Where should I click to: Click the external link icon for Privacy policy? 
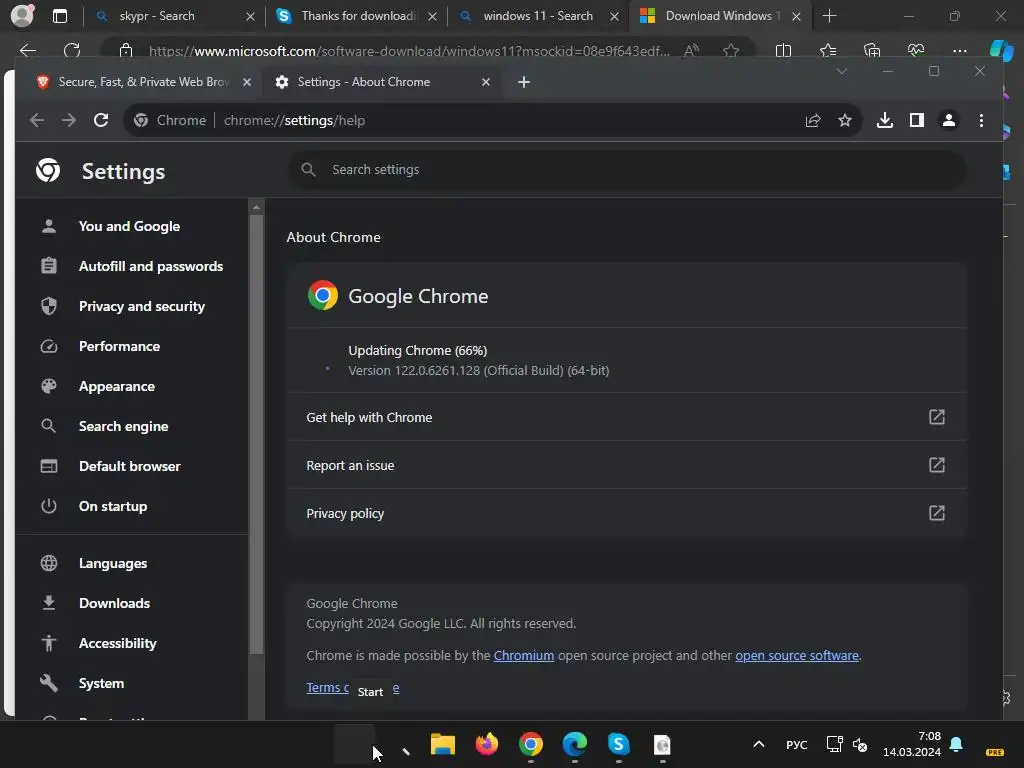936,513
